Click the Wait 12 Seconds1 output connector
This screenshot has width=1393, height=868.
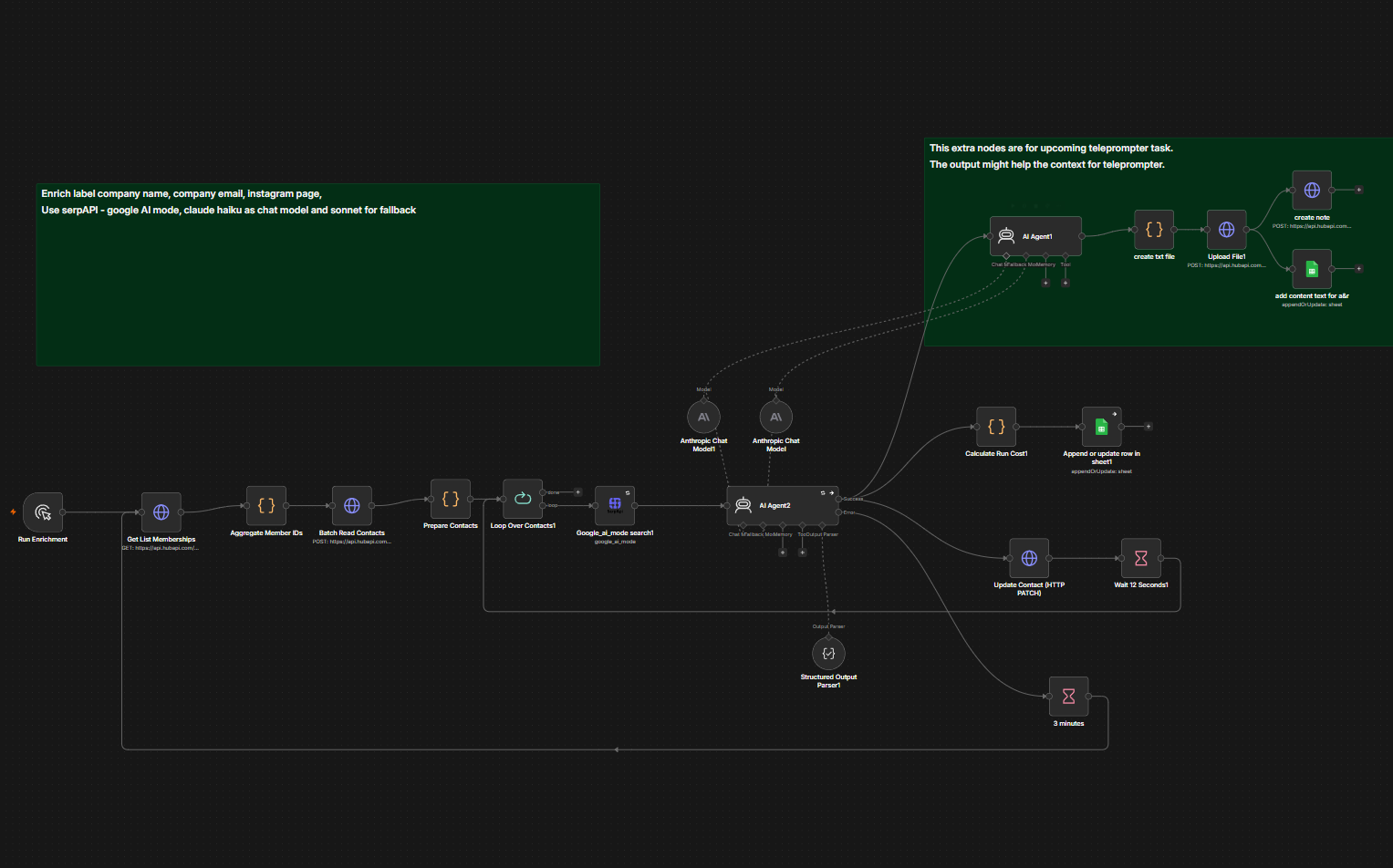click(x=1161, y=558)
